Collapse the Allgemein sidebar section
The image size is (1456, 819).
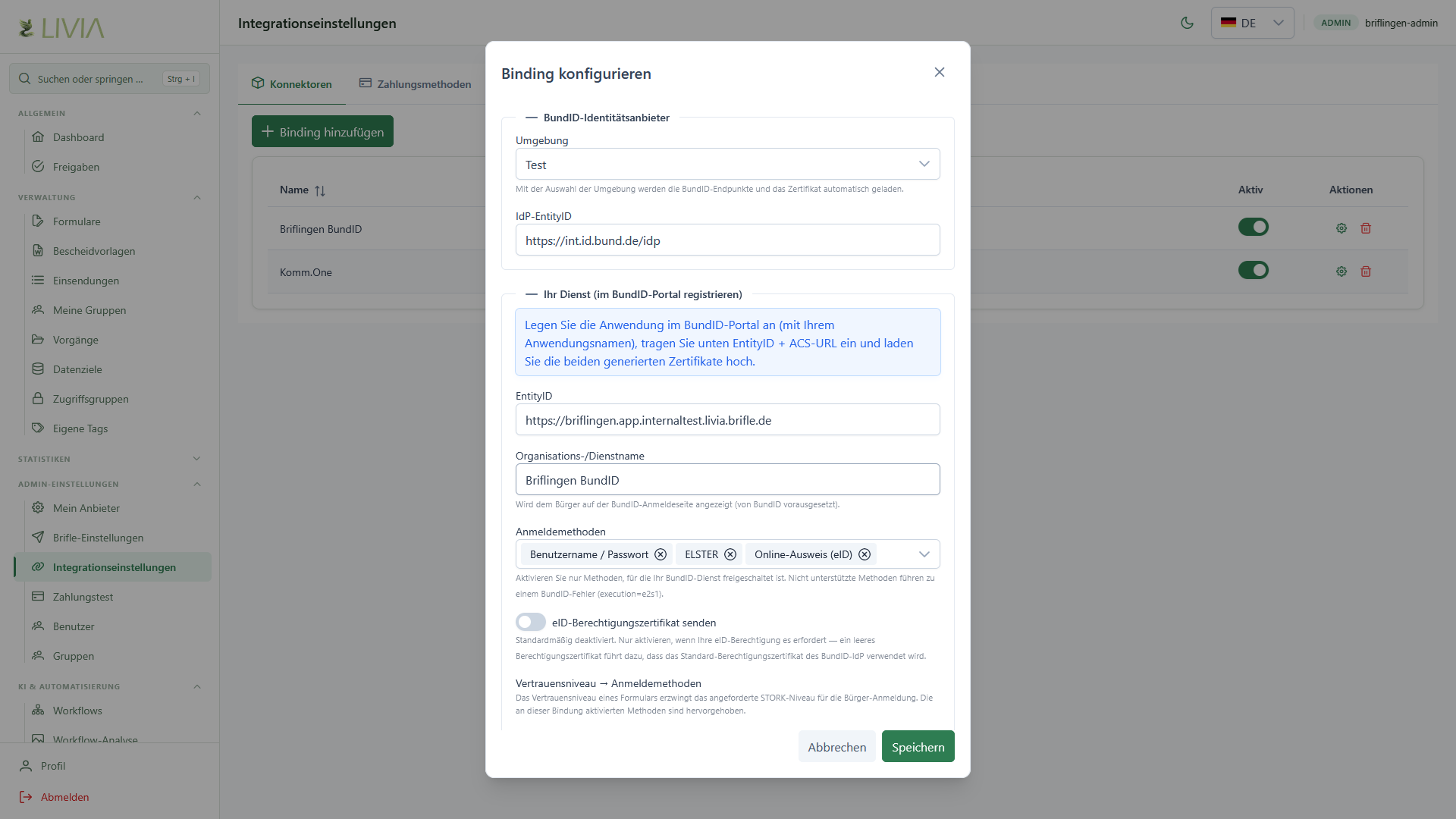tap(197, 114)
